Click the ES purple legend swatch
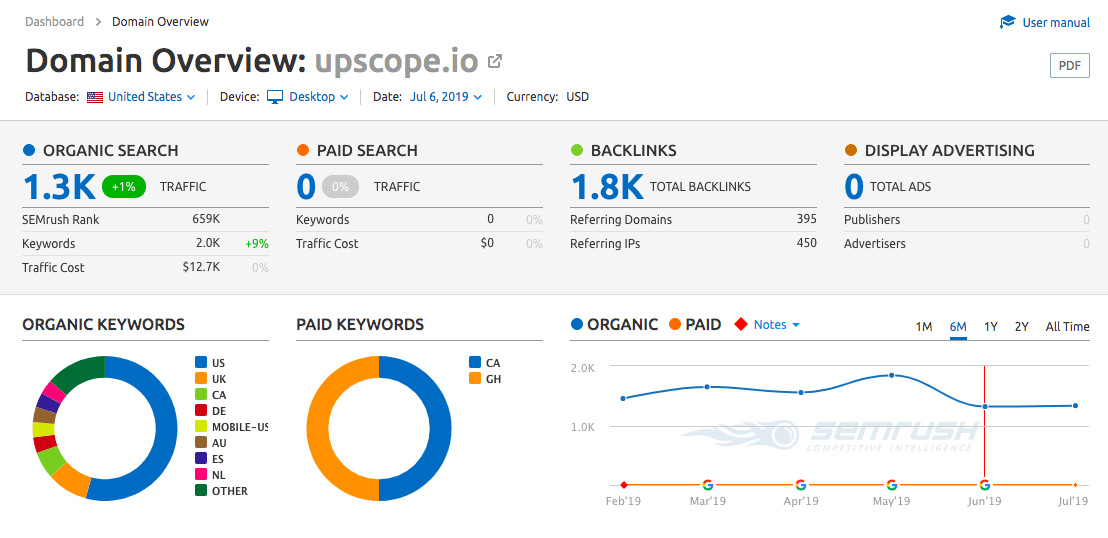The image size is (1108, 538). pos(201,458)
